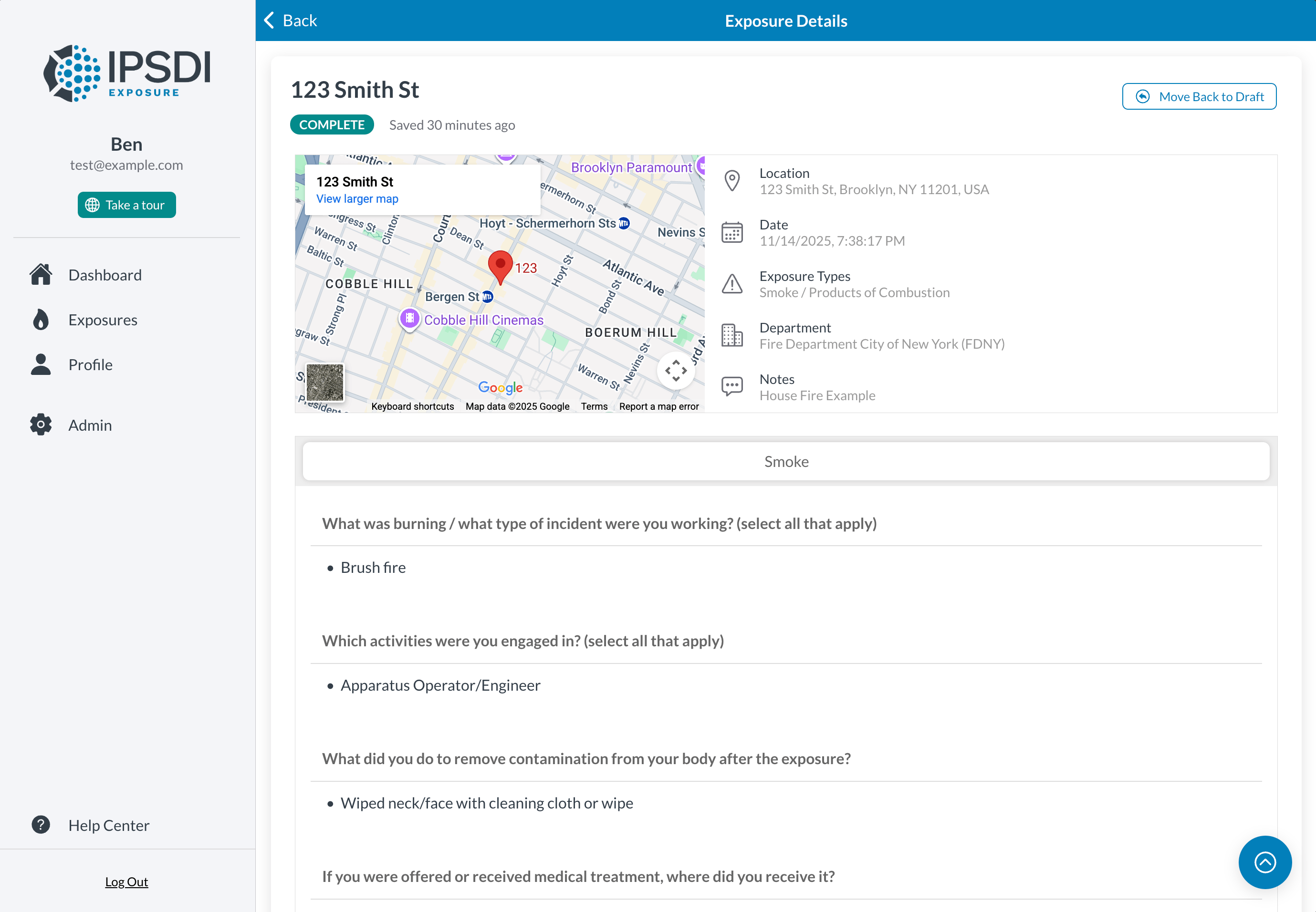The height and width of the screenshot is (912, 1316).
Task: Click the Move Back to Draft button
Action: pos(1199,96)
